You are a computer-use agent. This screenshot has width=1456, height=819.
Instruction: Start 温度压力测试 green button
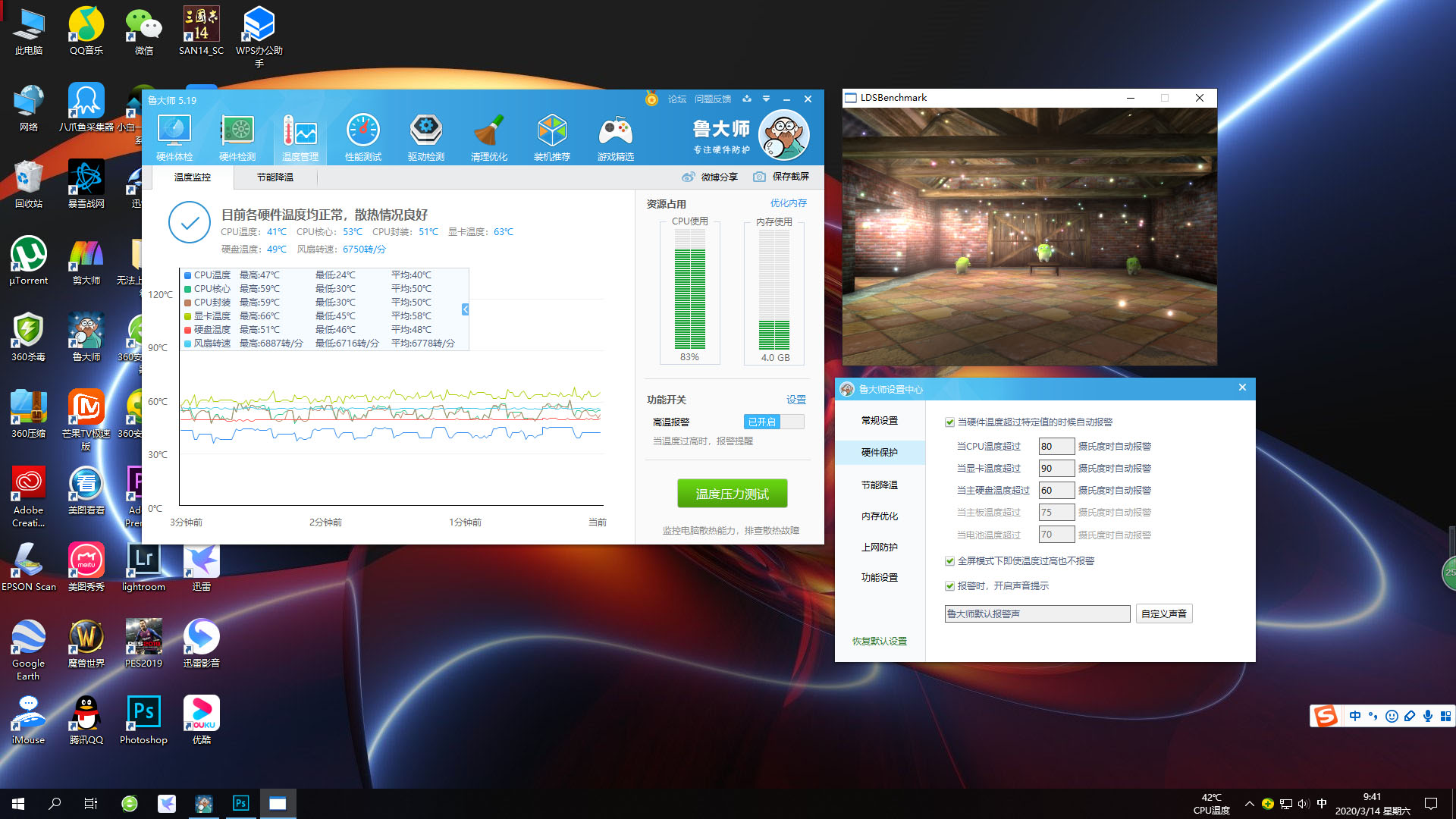[732, 494]
